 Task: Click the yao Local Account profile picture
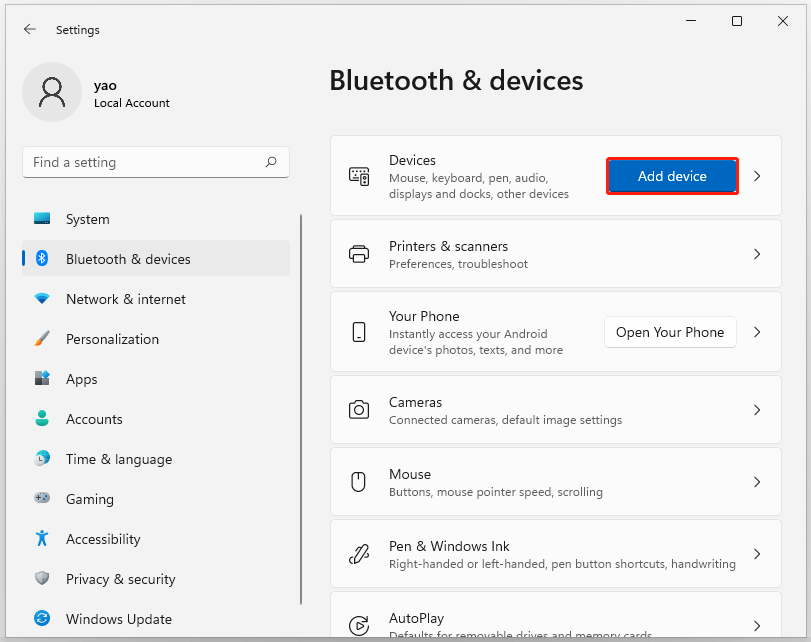52,91
